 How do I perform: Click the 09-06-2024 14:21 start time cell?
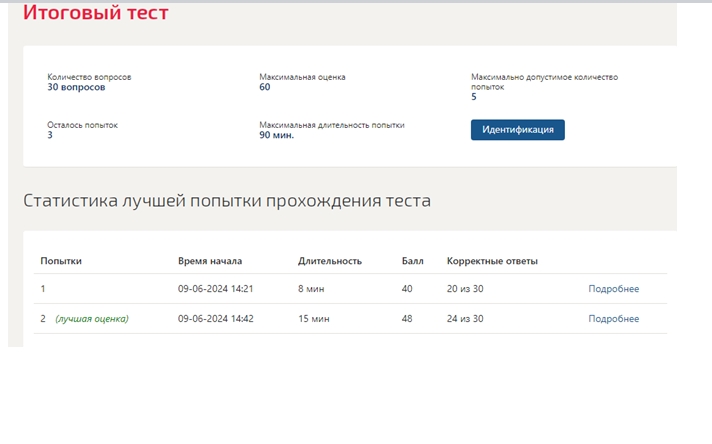(216, 289)
